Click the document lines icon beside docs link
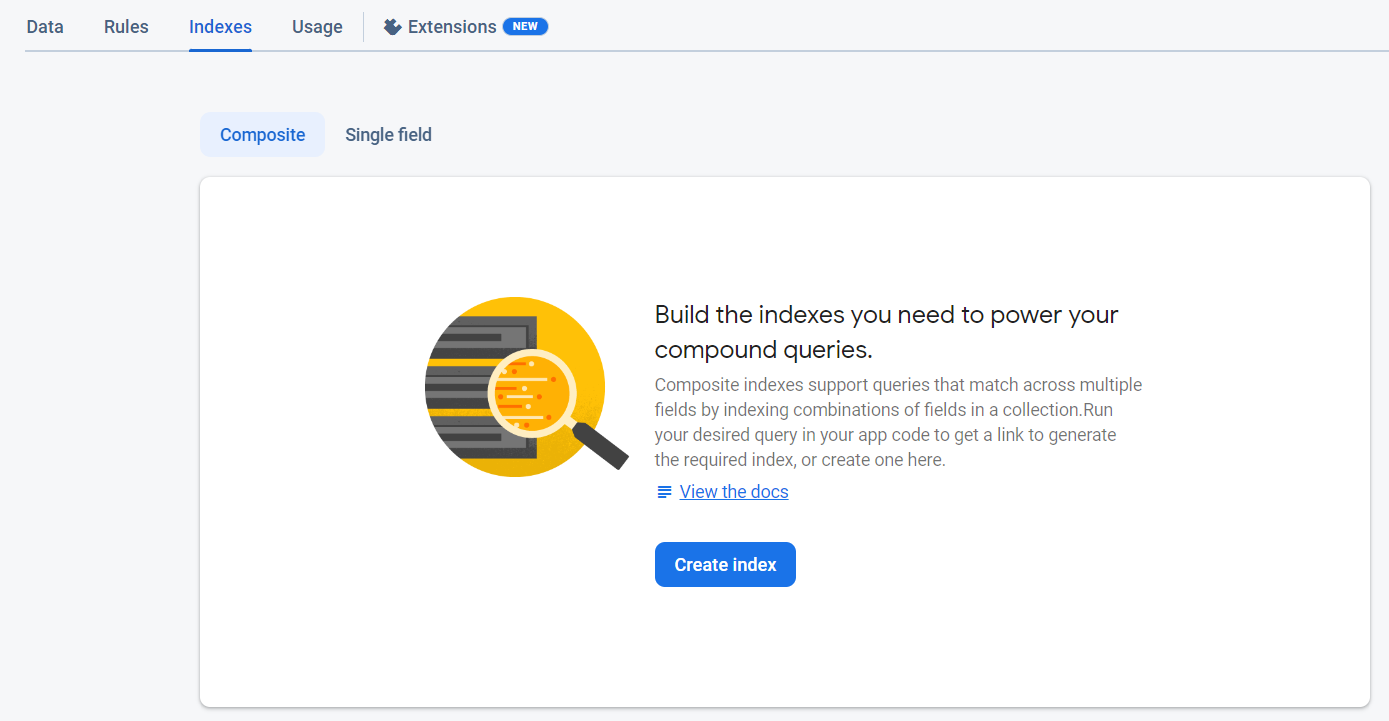Screen dimensions: 1389x721 664,492
